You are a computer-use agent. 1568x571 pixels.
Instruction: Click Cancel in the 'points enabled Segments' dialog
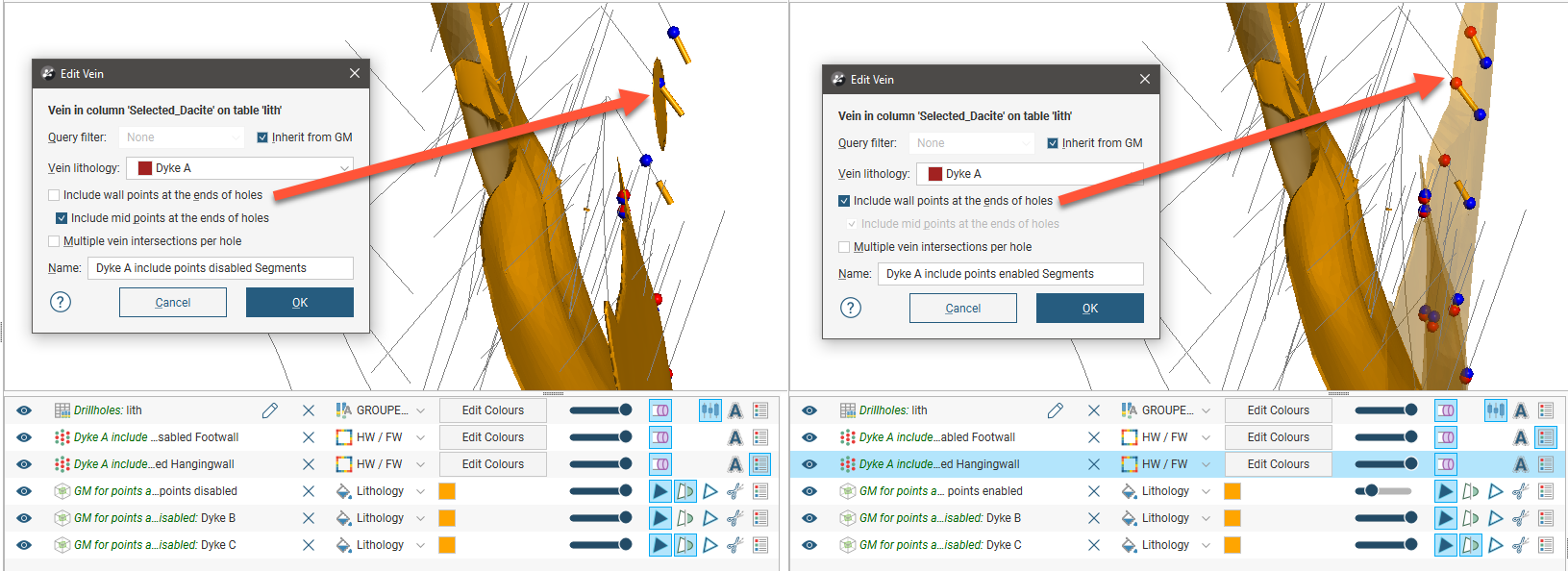[962, 308]
